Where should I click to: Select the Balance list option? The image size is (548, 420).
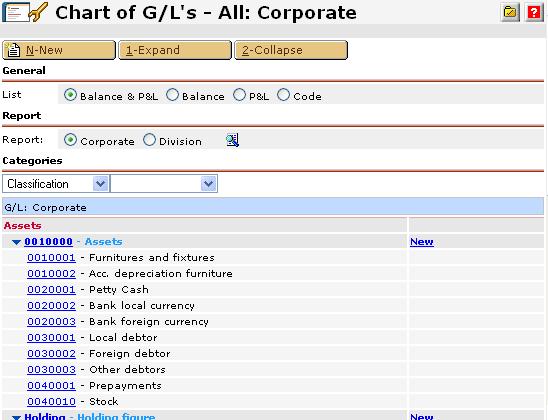tap(172, 95)
